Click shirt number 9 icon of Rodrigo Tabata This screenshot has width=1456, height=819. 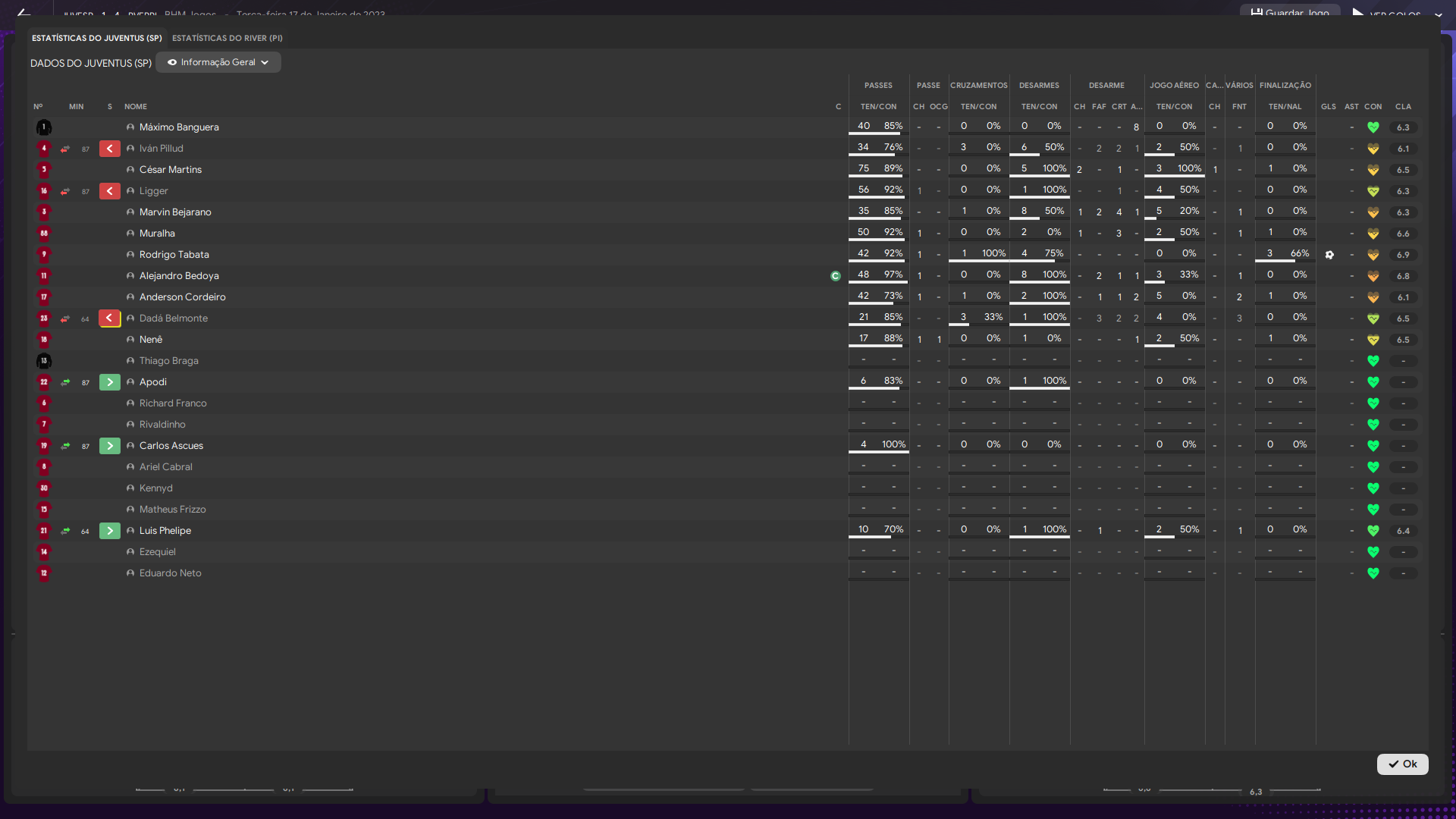[x=44, y=255]
